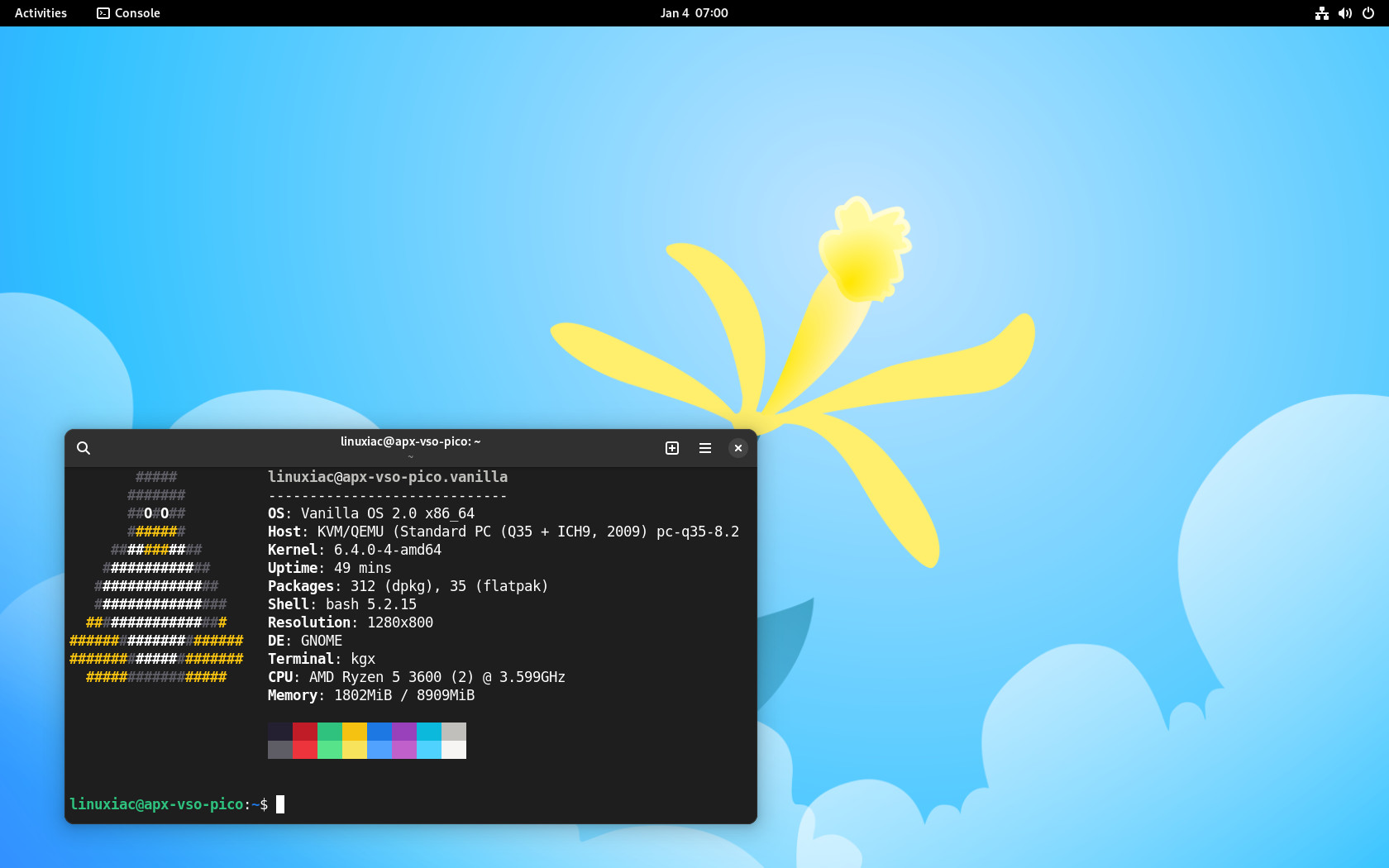The image size is (1389, 868).
Task: Click the Uptime line 49 mins
Action: tap(330, 568)
